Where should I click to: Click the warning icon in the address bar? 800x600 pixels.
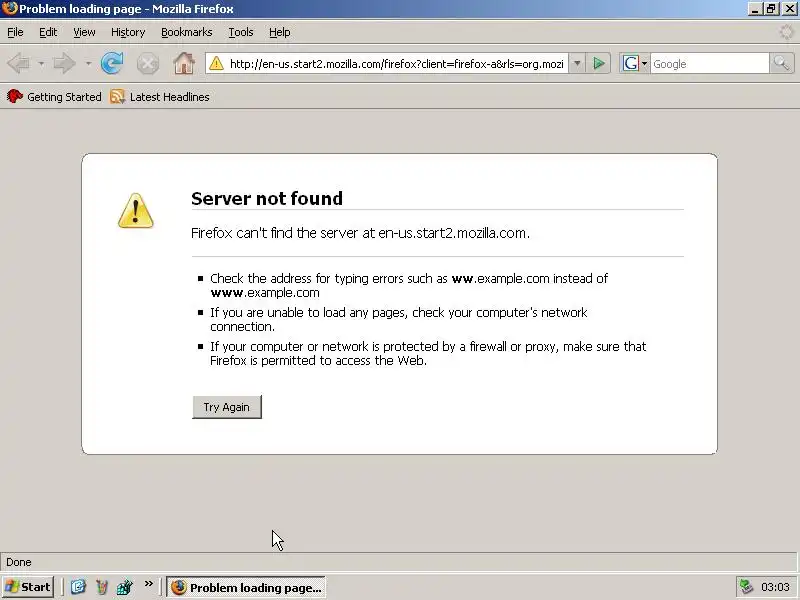[x=216, y=64]
